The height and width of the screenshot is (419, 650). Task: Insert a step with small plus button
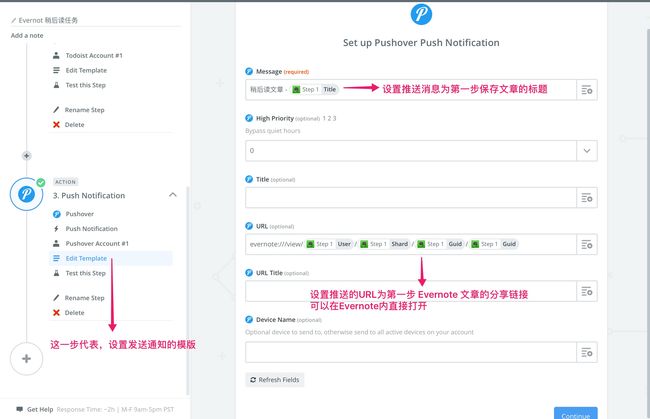pos(27,156)
